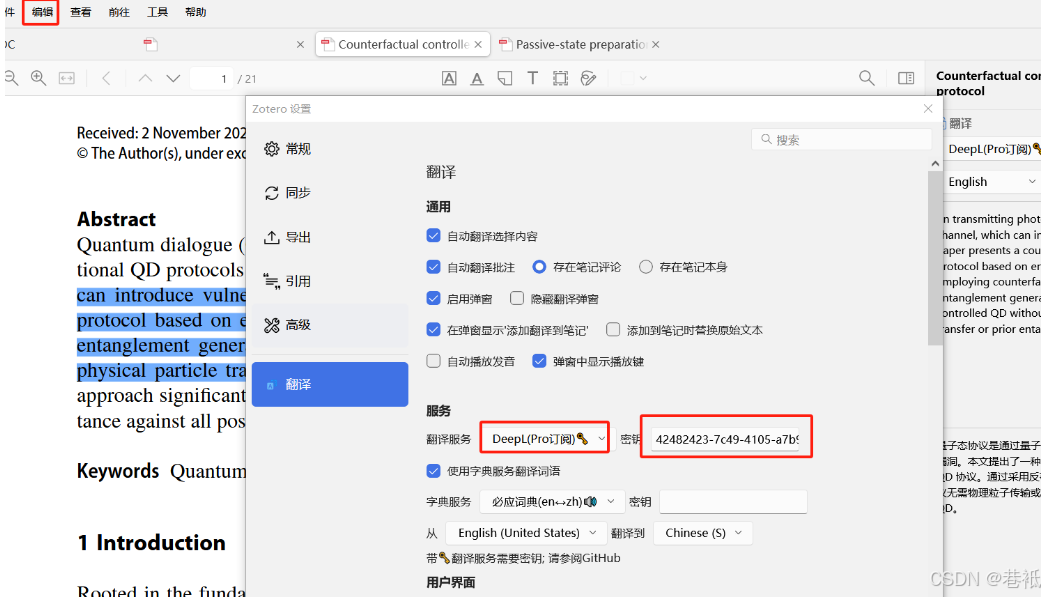Select the add text annotation tool
The image size is (1045, 597).
click(532, 78)
